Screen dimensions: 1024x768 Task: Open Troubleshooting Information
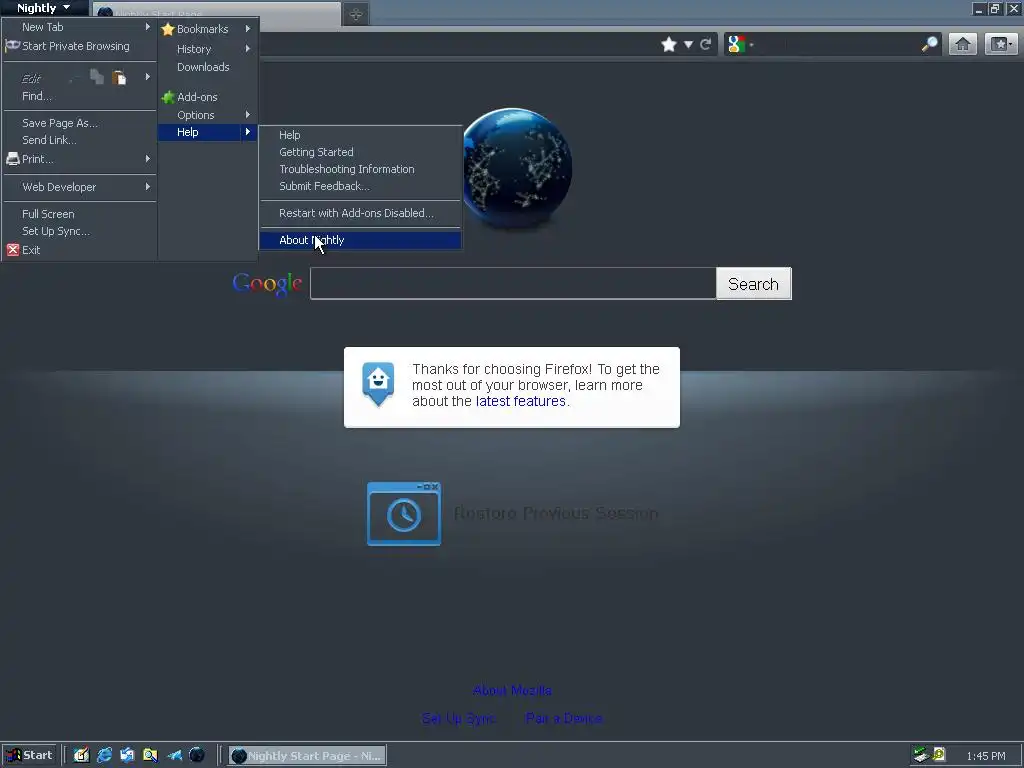coord(360,169)
